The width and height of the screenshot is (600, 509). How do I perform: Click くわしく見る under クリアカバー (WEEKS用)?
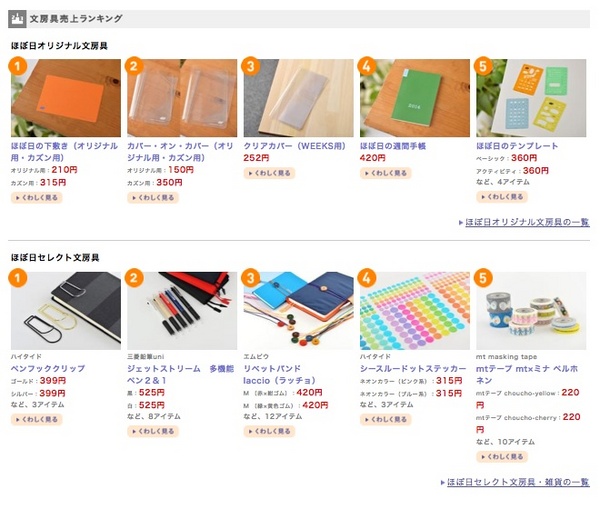coord(269,173)
